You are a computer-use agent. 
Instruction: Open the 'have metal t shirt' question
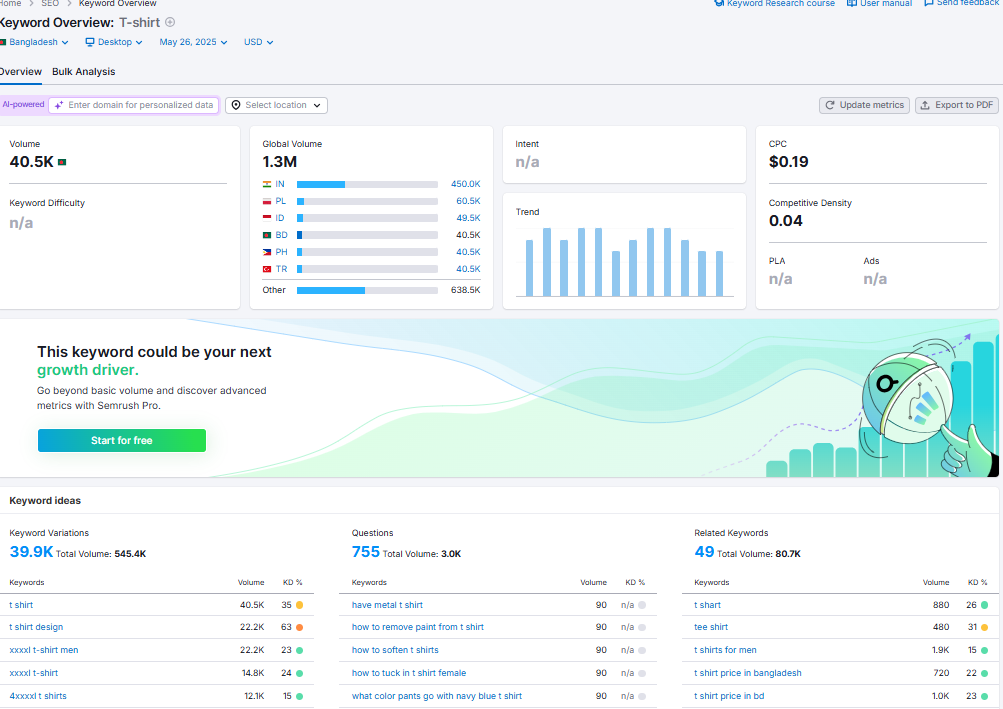pyautogui.click(x=387, y=605)
